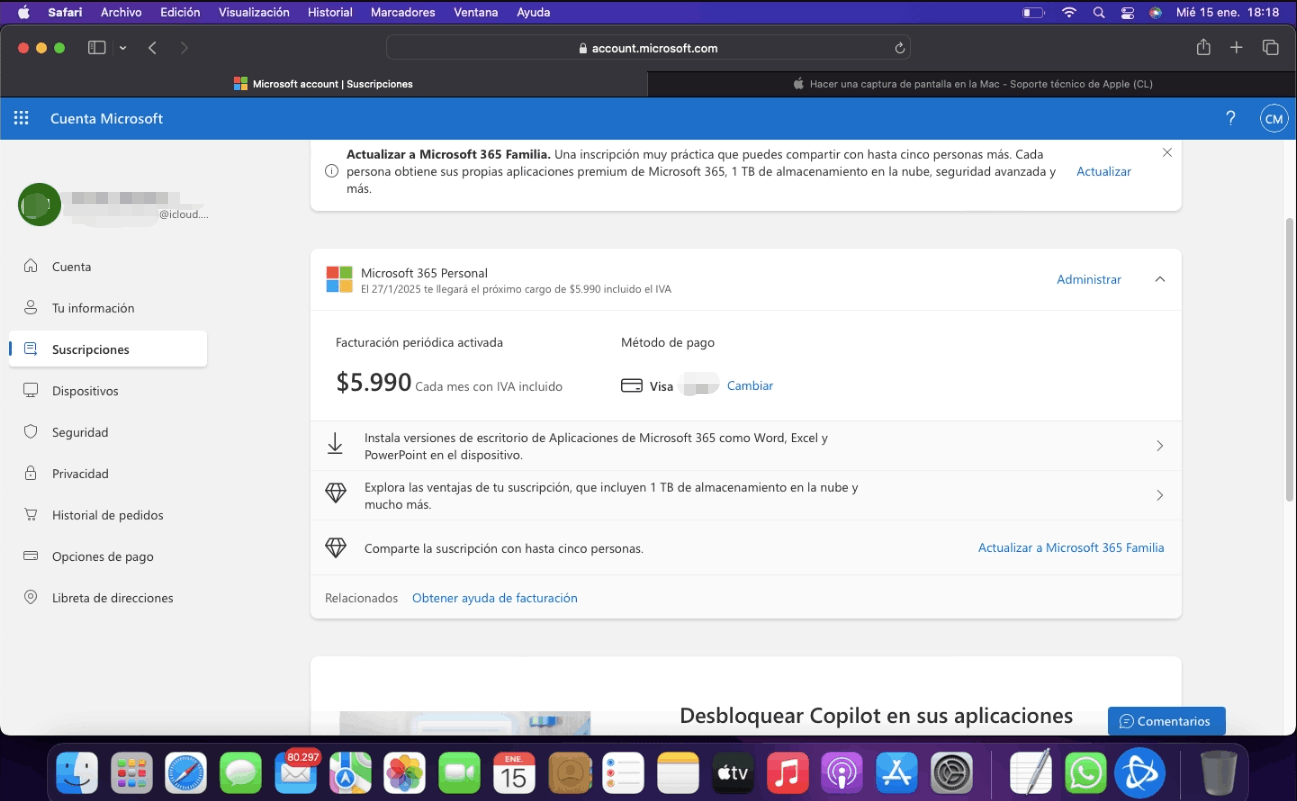Open a new tab with plus icon
Screen dimensions: 1297x801
pos(1236,48)
